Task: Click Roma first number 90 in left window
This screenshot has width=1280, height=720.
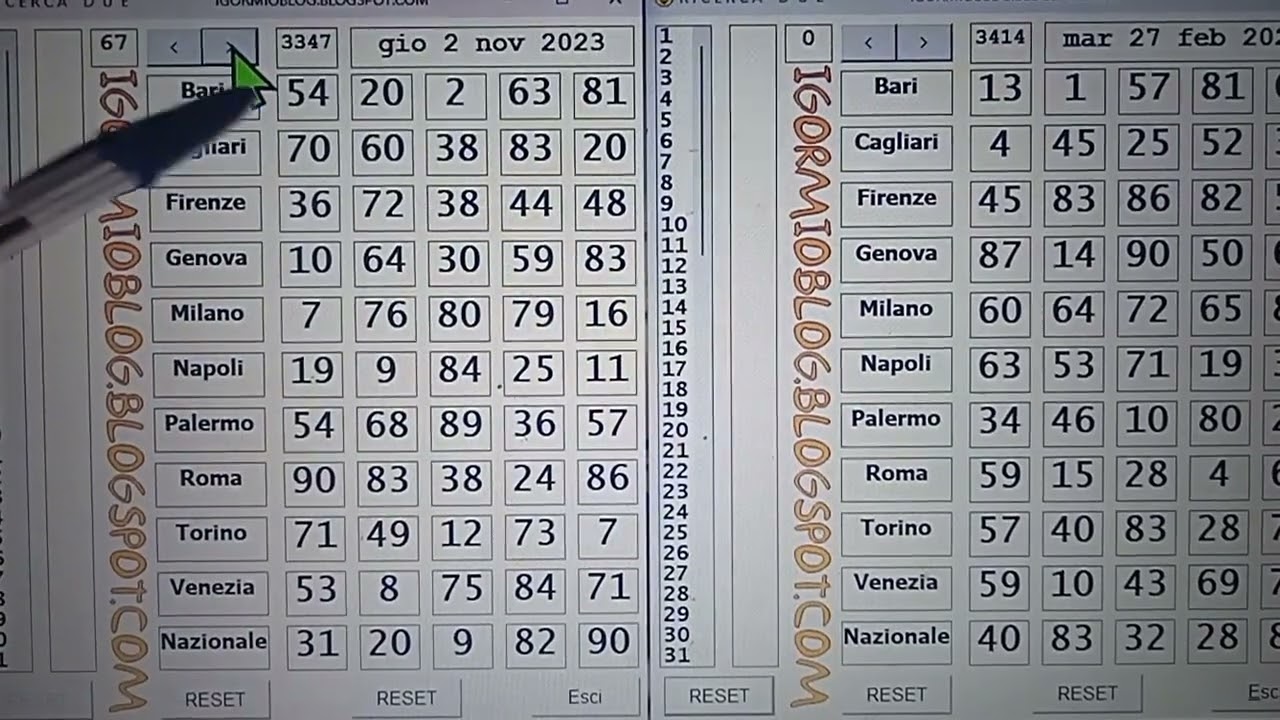Action: 313,481
